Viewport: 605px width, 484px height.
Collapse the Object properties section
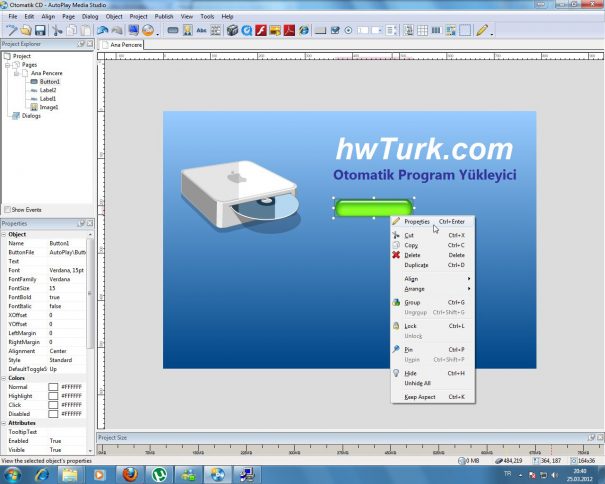[x=4, y=234]
